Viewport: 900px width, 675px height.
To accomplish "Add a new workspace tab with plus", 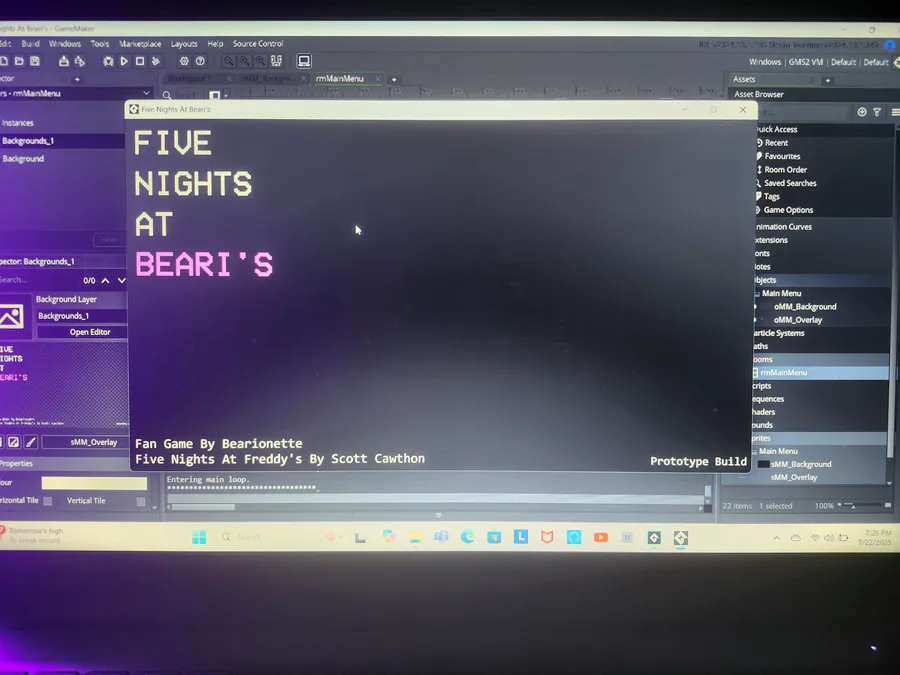I will (x=394, y=79).
